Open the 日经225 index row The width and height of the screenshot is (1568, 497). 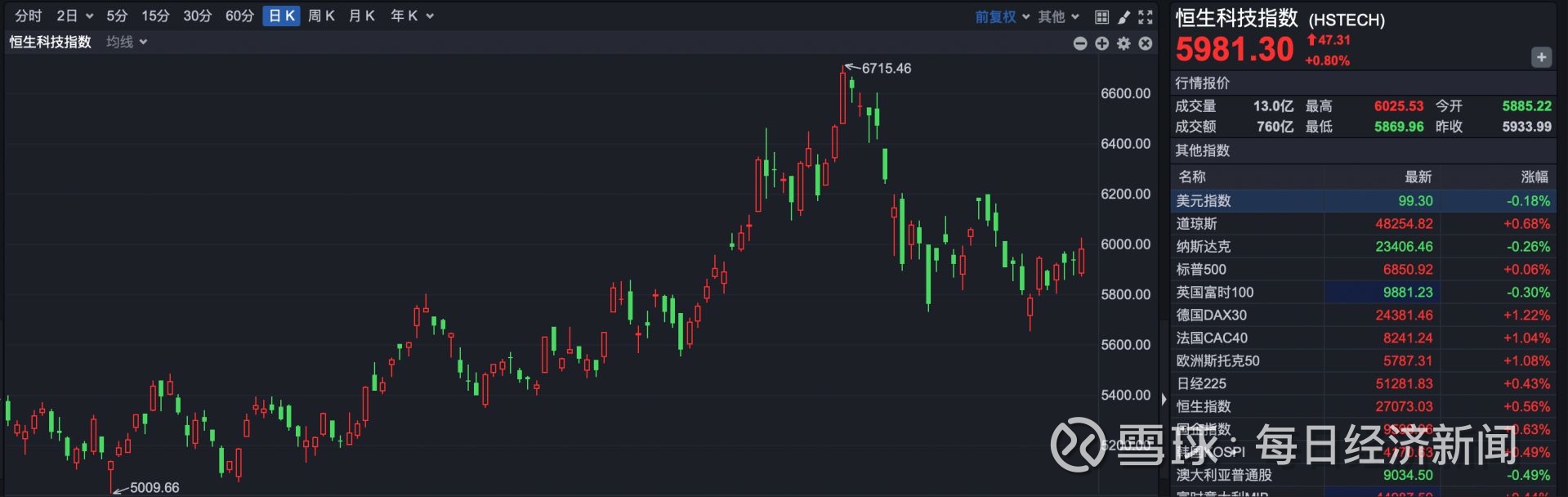tap(1363, 383)
